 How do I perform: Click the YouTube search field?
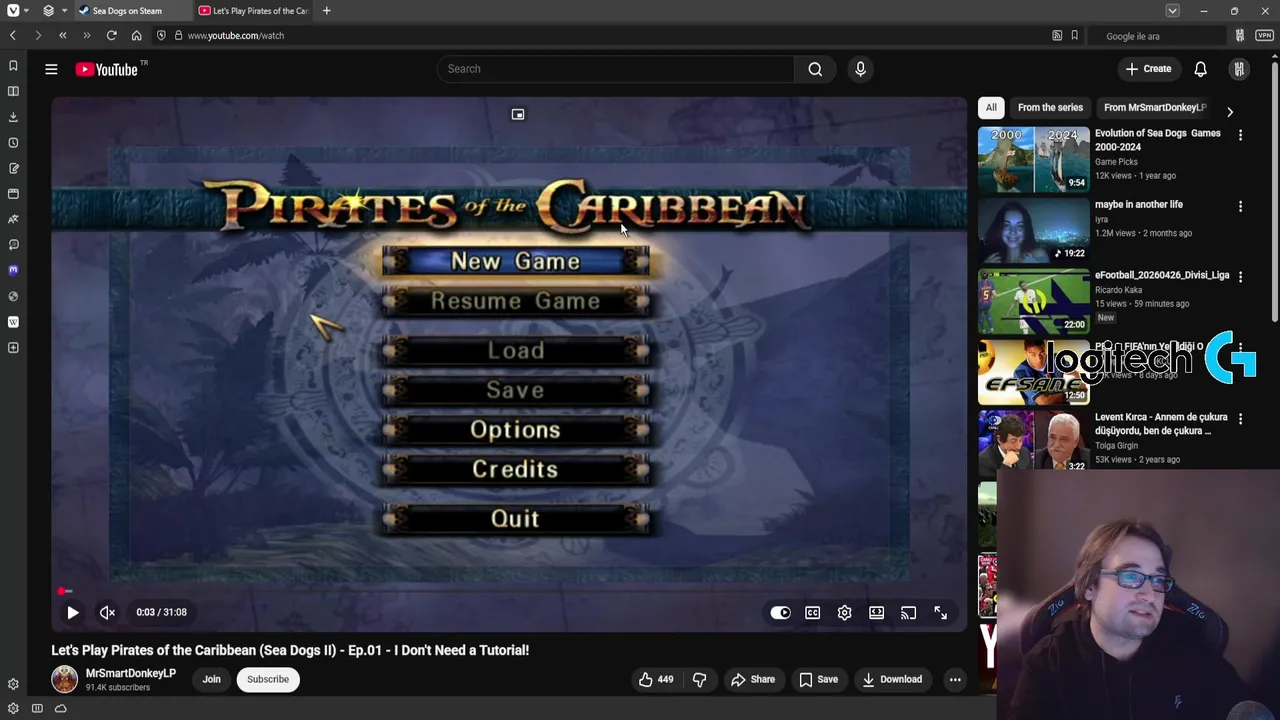tap(615, 69)
